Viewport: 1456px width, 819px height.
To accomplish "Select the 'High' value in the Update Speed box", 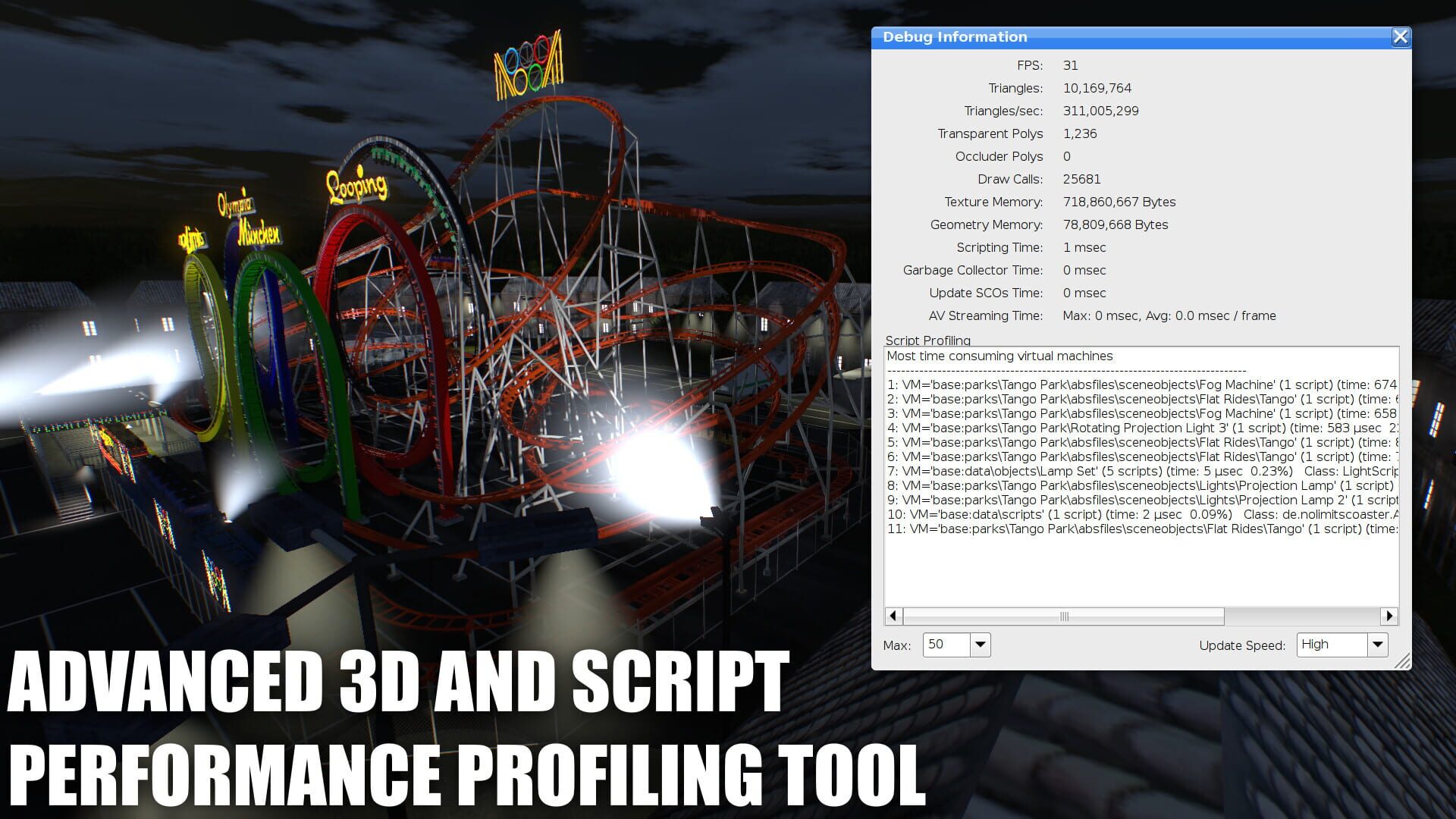I will (x=1331, y=644).
